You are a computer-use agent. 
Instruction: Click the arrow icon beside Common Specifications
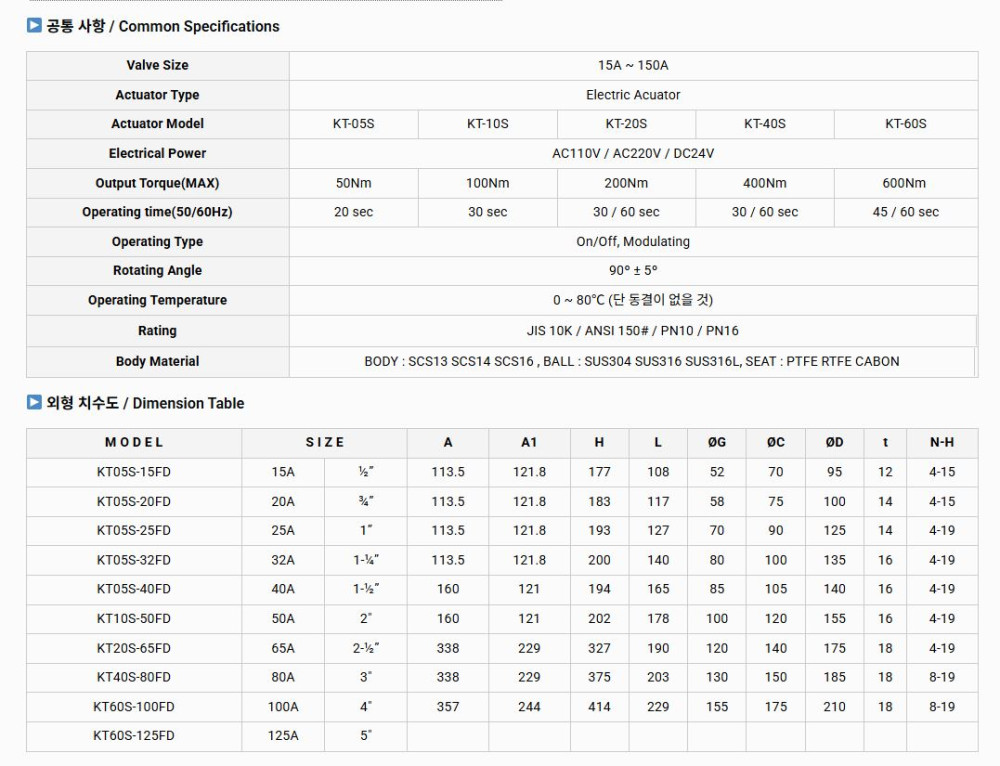click(34, 26)
